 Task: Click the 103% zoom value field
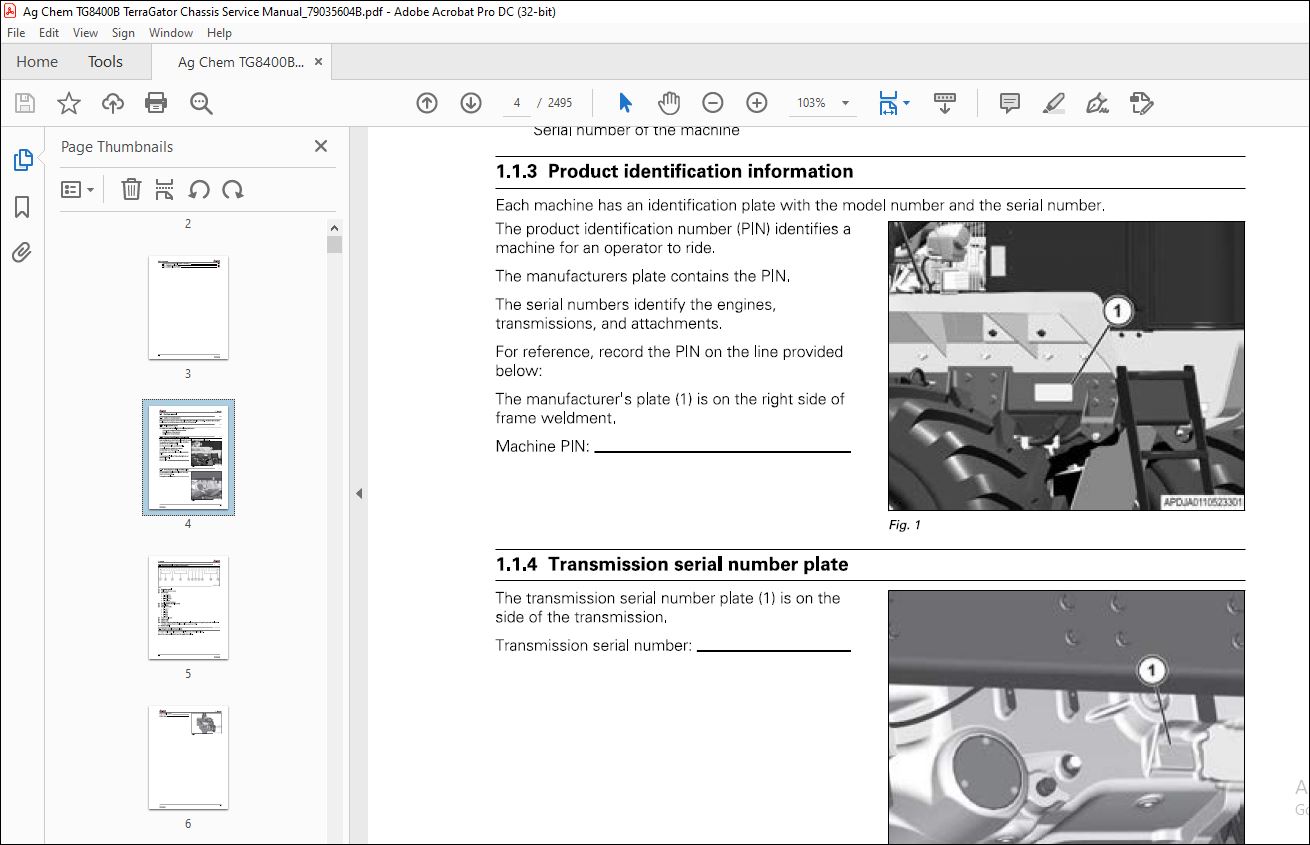point(810,103)
